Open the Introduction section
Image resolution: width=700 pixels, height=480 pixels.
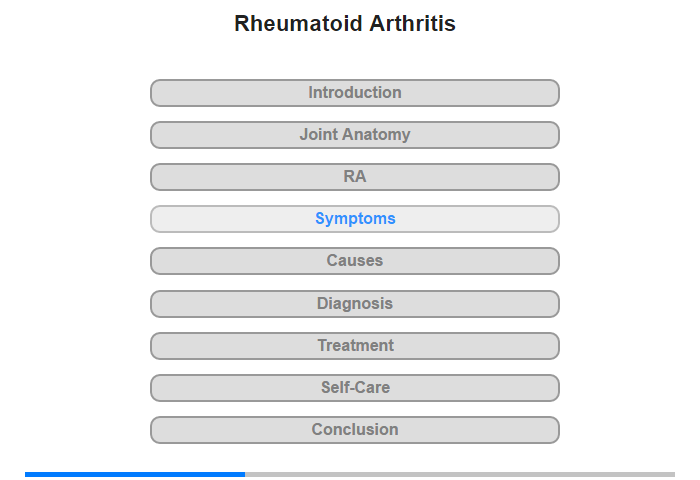(x=354, y=93)
